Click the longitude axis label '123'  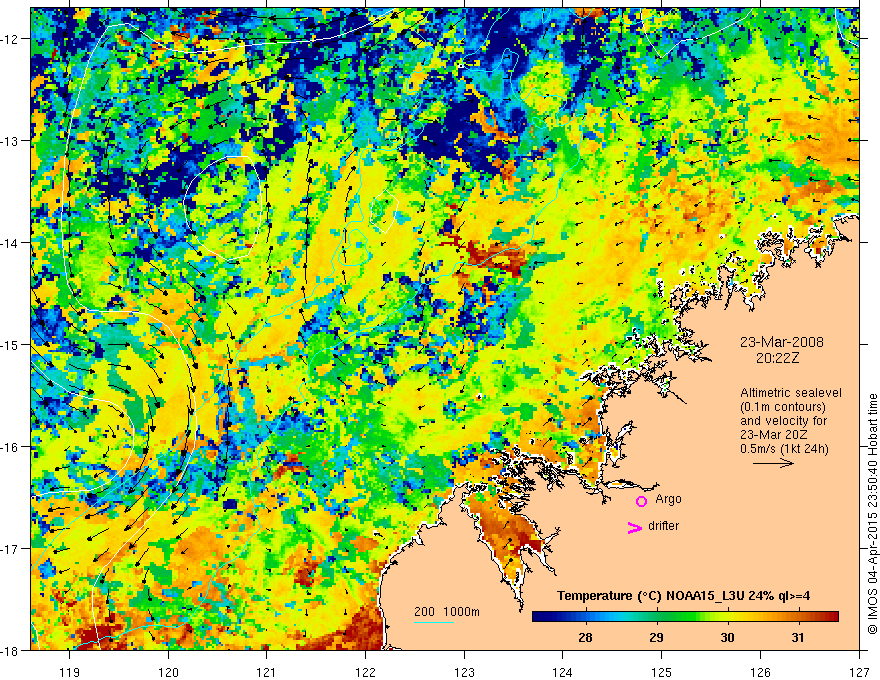pyautogui.click(x=464, y=672)
